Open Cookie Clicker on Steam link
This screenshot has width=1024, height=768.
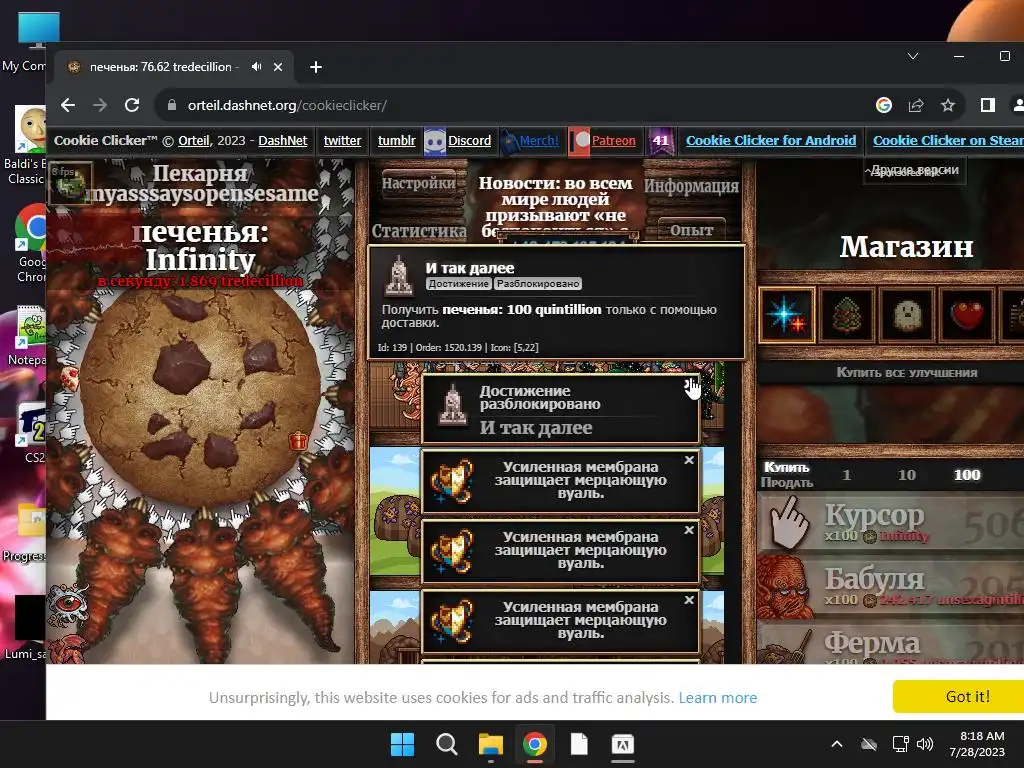948,140
